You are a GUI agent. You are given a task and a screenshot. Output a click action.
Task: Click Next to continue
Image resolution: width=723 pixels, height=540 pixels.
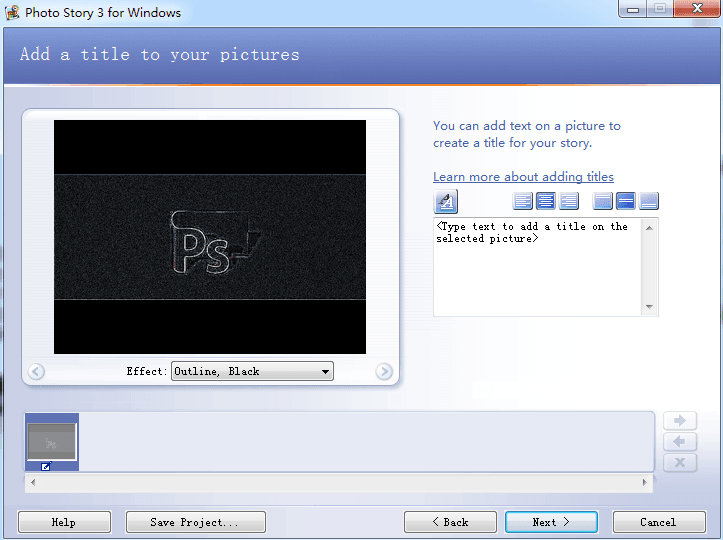point(551,522)
